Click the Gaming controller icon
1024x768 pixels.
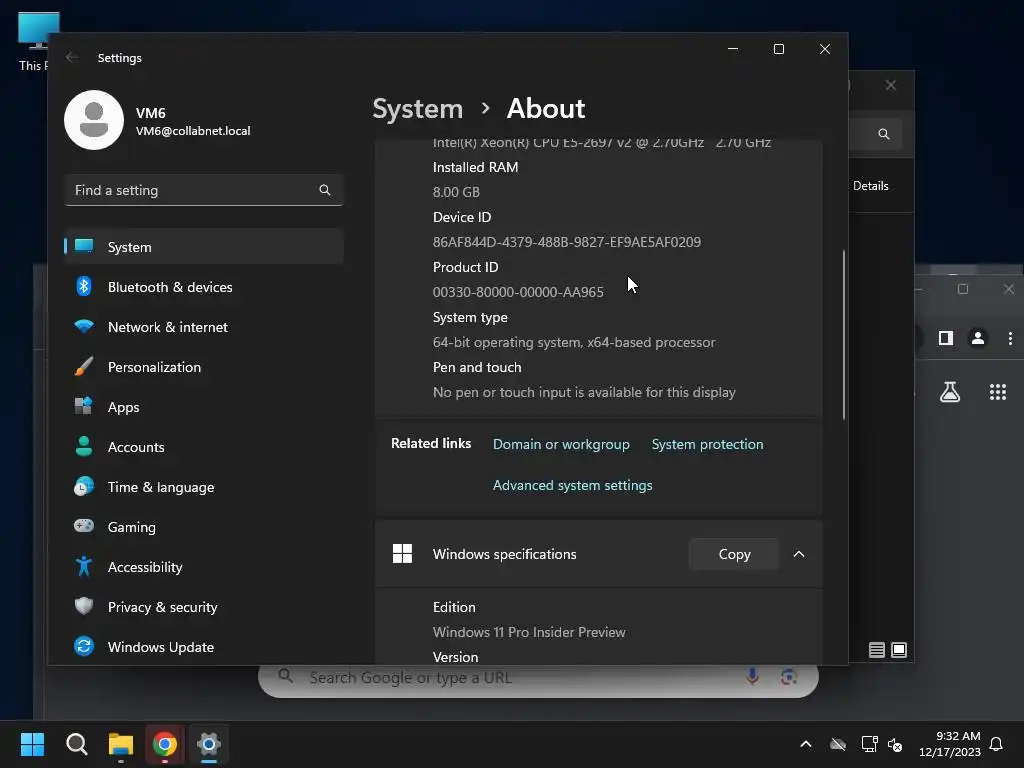tap(84, 526)
